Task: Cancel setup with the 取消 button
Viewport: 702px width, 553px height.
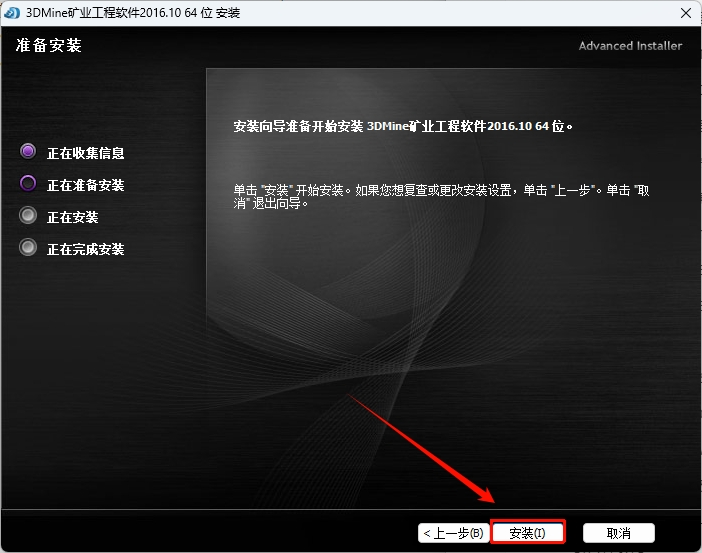Action: (x=619, y=533)
